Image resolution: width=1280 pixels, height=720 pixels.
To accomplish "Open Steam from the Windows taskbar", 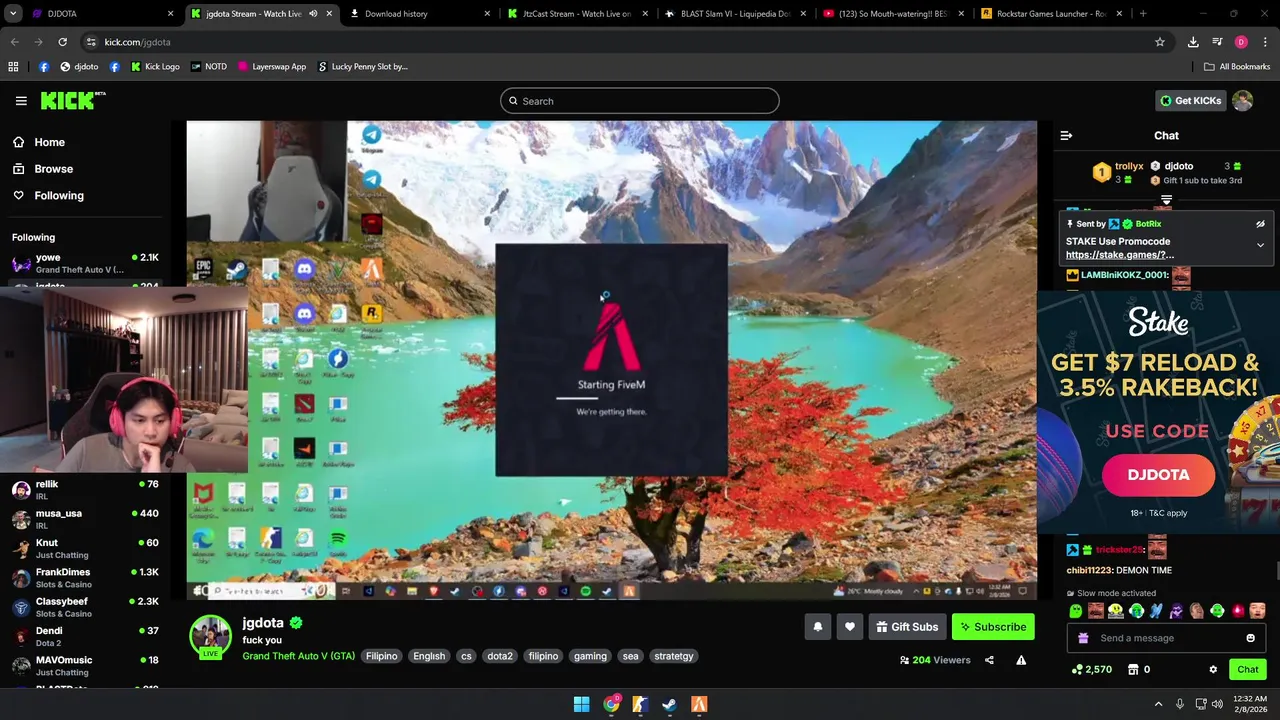I will 670,704.
